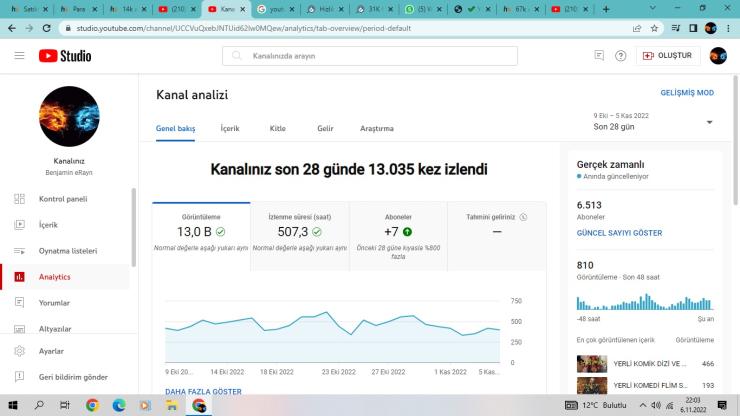Switch to the İçerik tab
740x416 pixels.
(230, 129)
